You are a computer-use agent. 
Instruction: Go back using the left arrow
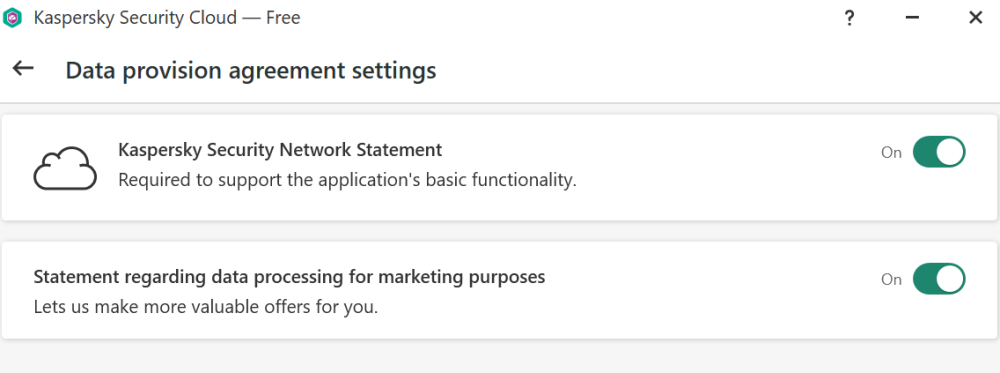pos(23,68)
